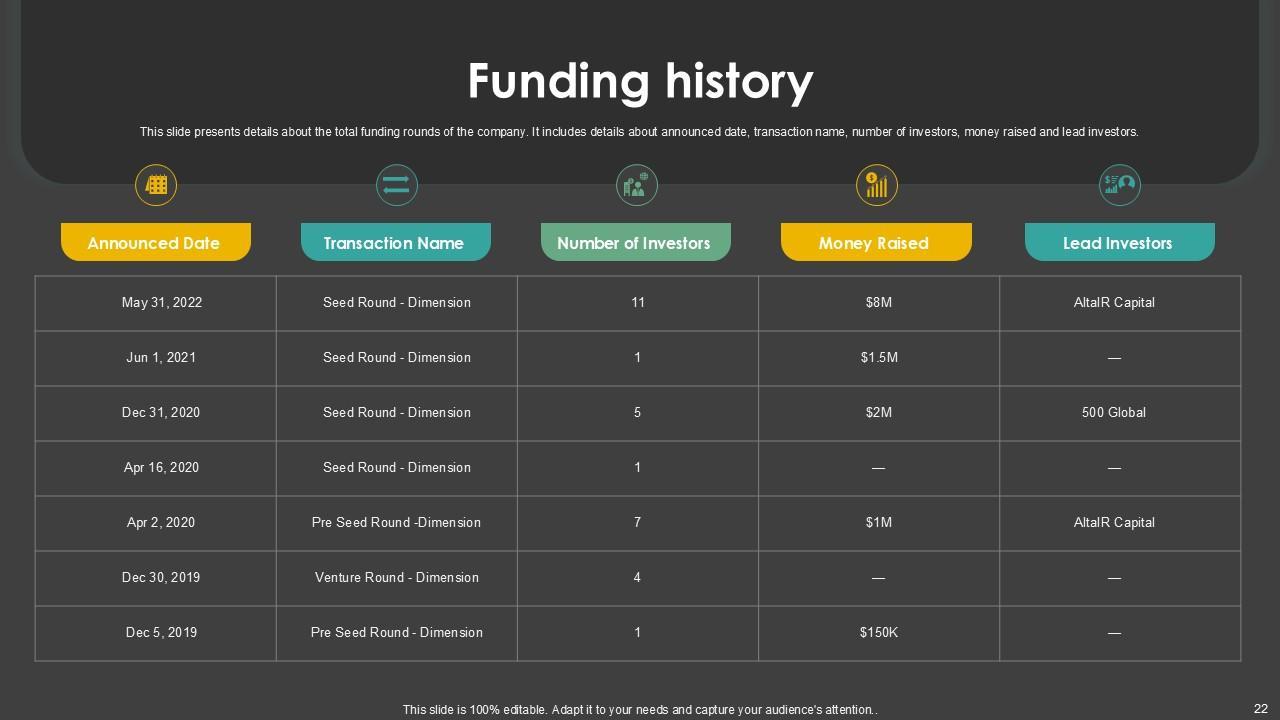Select the Lead Investors header label
The height and width of the screenshot is (720, 1280).
1118,243
